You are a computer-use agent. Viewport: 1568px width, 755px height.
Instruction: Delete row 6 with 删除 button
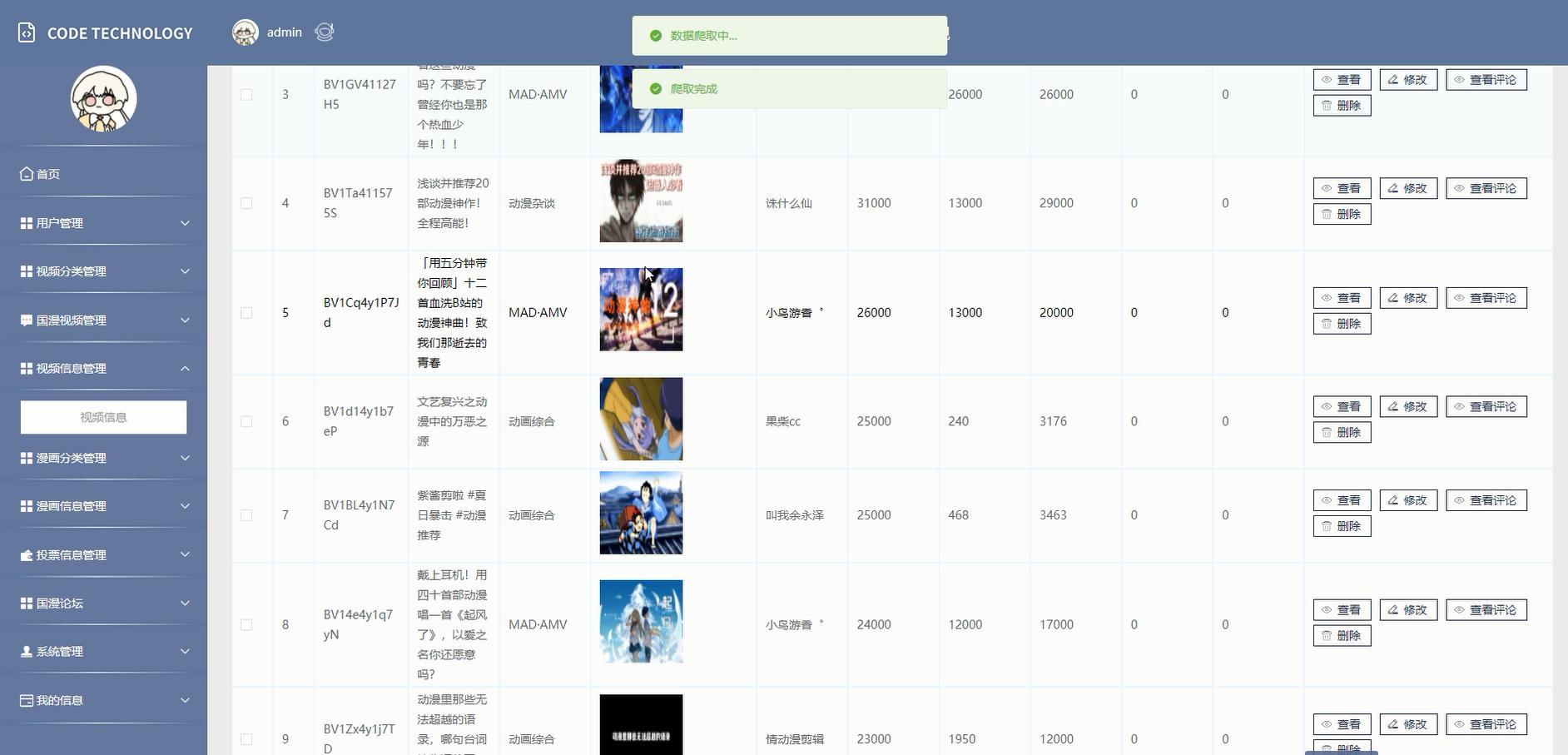click(1342, 432)
